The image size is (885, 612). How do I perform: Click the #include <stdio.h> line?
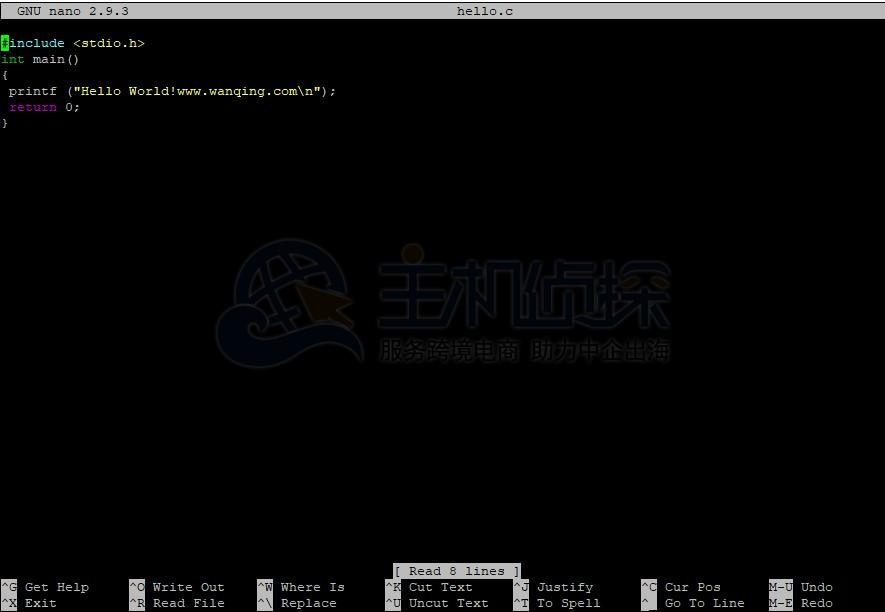coord(73,43)
